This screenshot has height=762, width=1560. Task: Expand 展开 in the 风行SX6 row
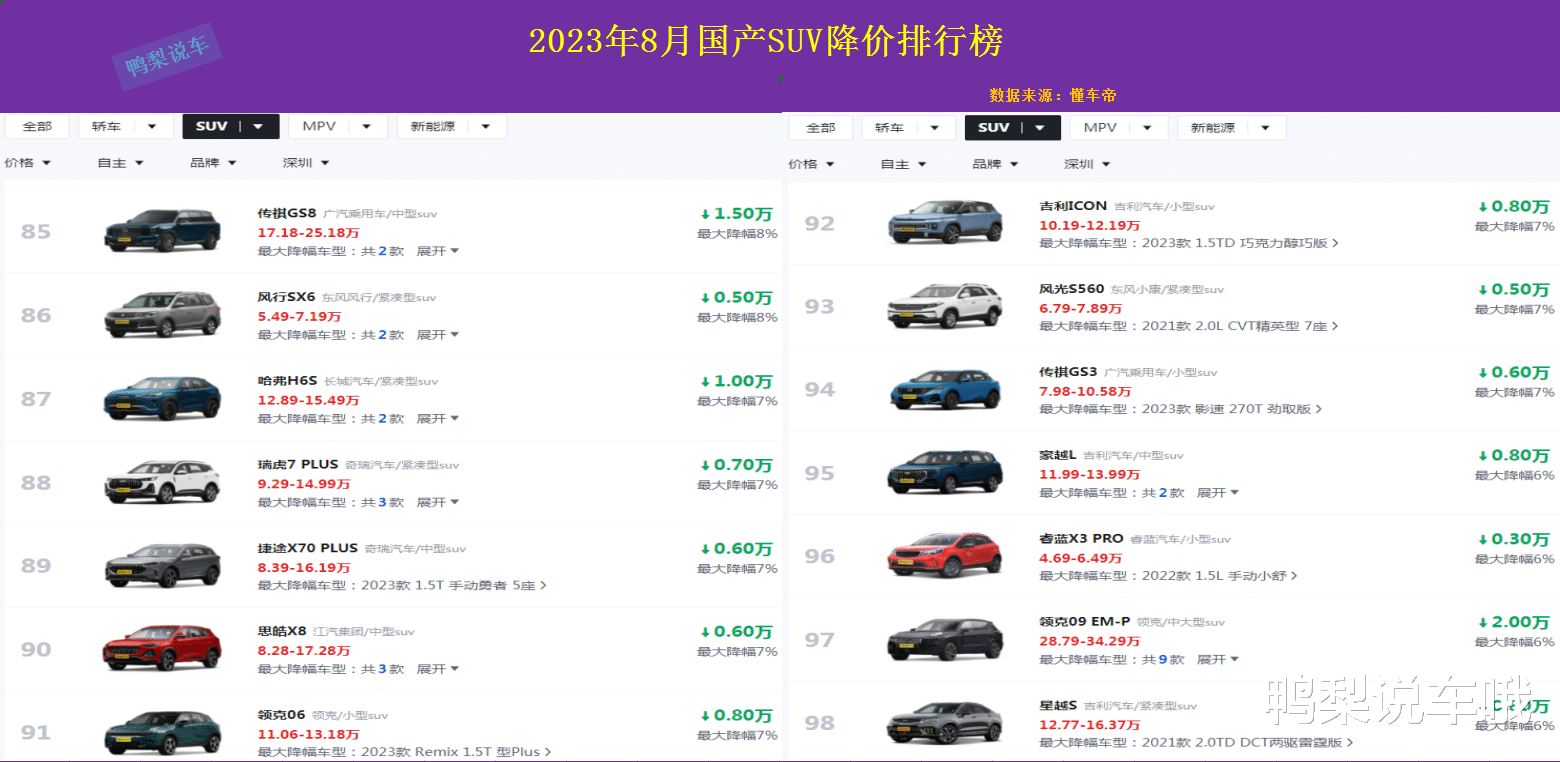[438, 335]
